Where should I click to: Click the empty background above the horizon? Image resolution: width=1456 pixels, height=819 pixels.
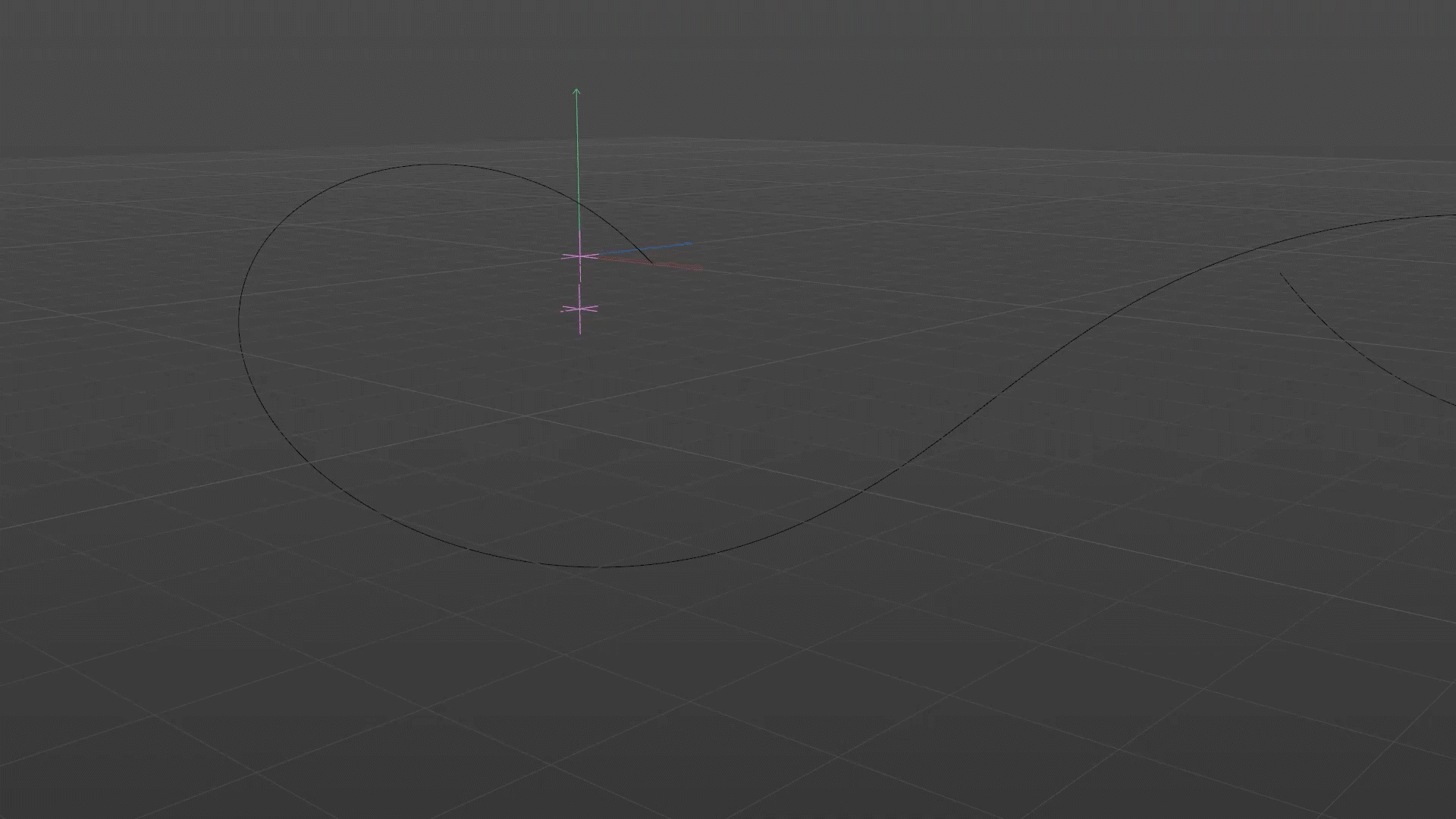click(x=986, y=61)
